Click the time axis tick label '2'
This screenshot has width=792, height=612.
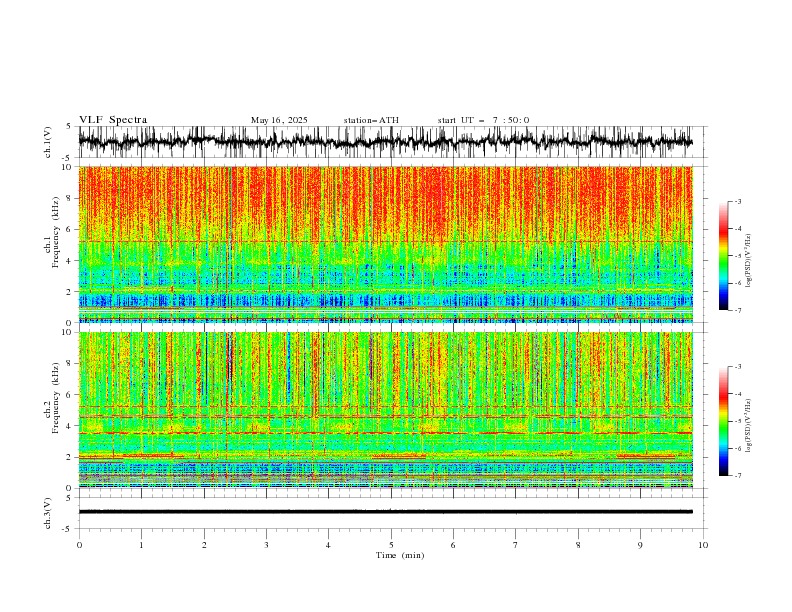point(204,545)
